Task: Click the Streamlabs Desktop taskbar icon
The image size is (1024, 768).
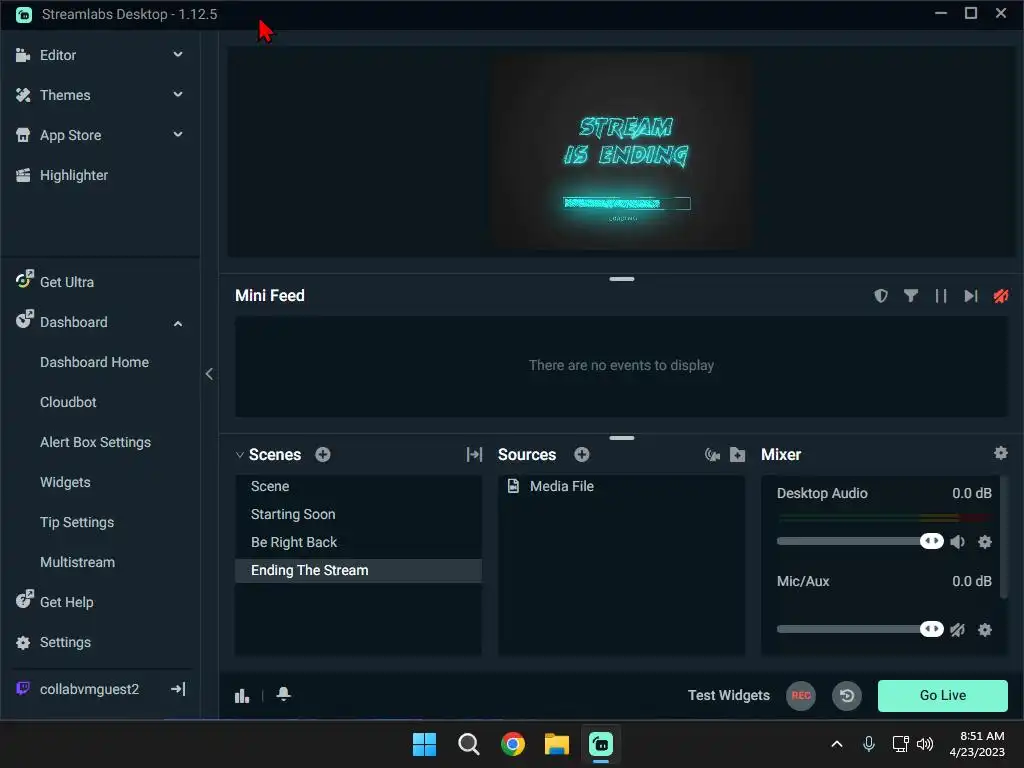Action: click(x=601, y=744)
